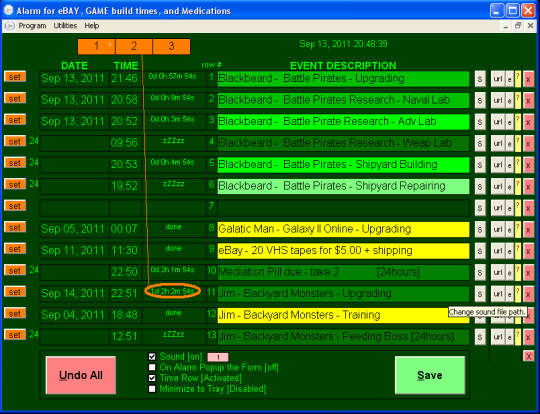Click url icon for Feeding Boss row
540x414 pixels.
(x=498, y=337)
